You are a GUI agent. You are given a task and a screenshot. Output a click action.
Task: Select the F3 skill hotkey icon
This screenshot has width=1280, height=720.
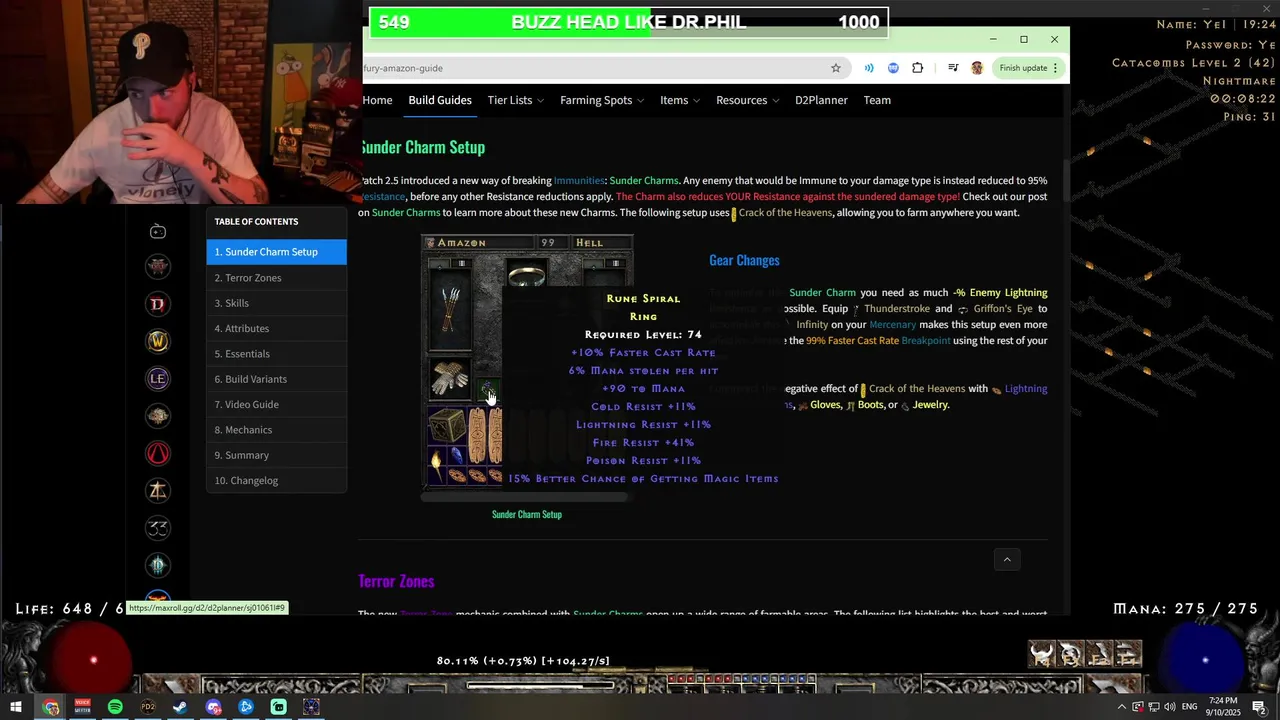[x=1070, y=654]
